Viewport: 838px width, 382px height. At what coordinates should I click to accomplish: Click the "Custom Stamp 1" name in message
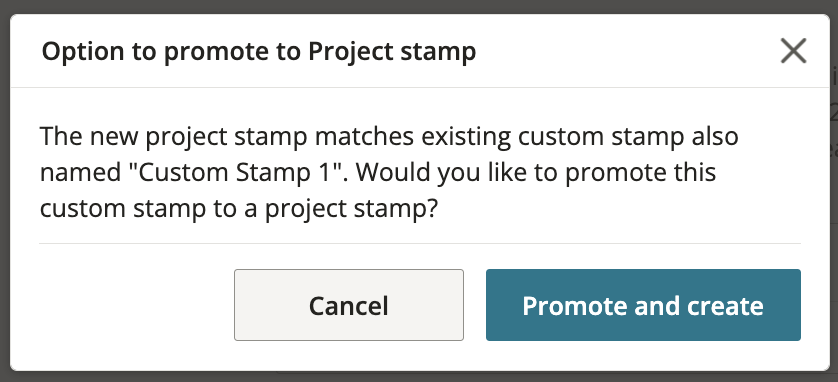click(x=192, y=173)
